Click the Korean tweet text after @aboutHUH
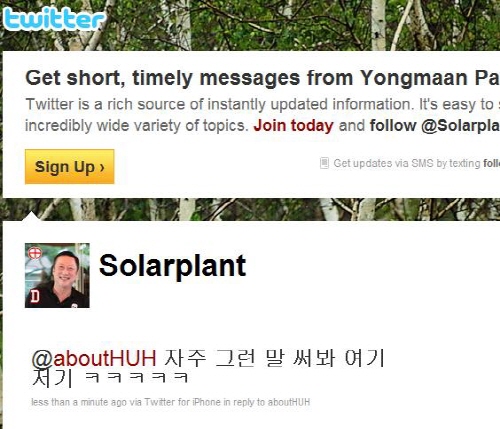The image size is (500, 429). point(208,368)
